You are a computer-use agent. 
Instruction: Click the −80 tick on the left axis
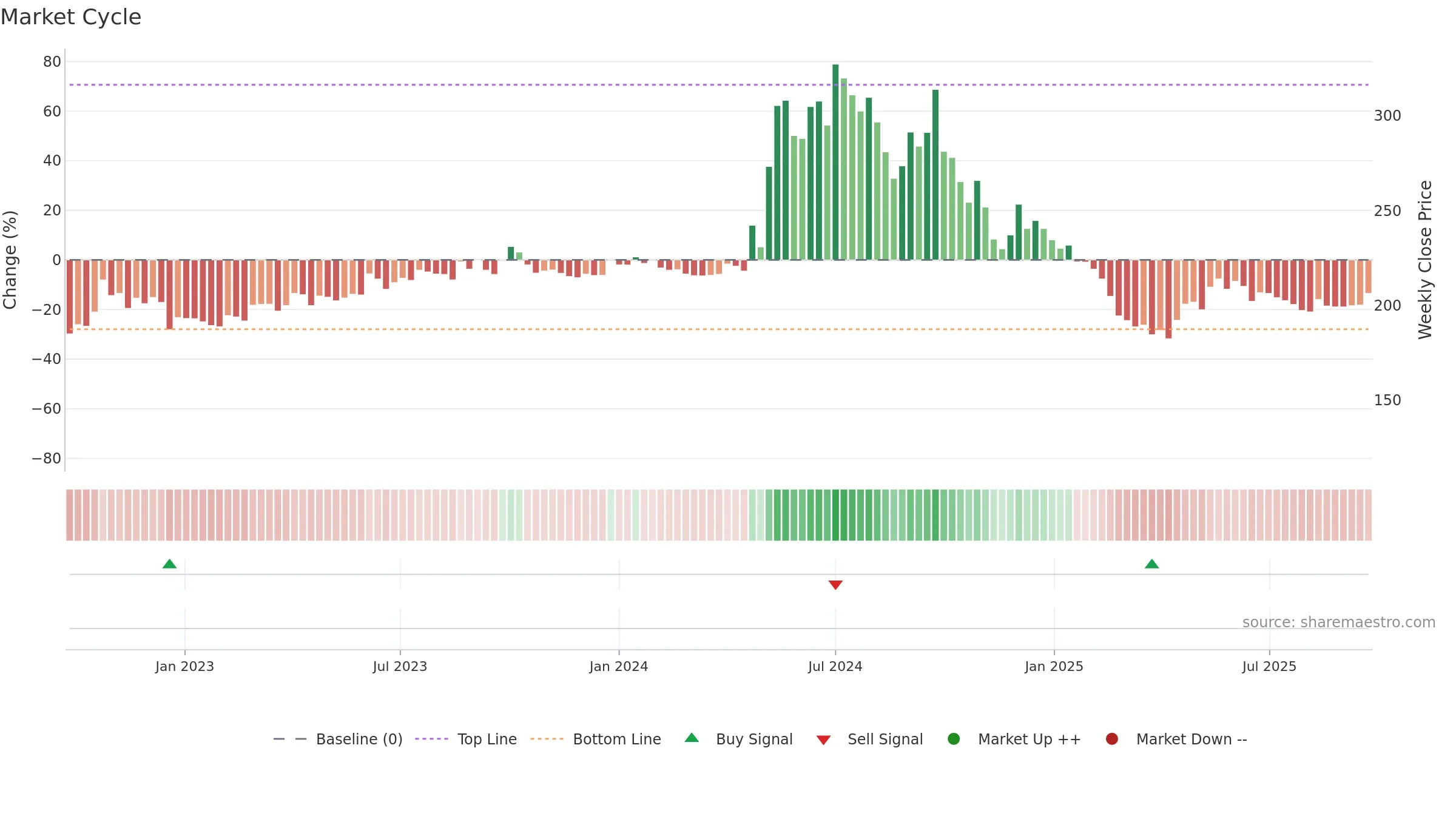pyautogui.click(x=46, y=459)
